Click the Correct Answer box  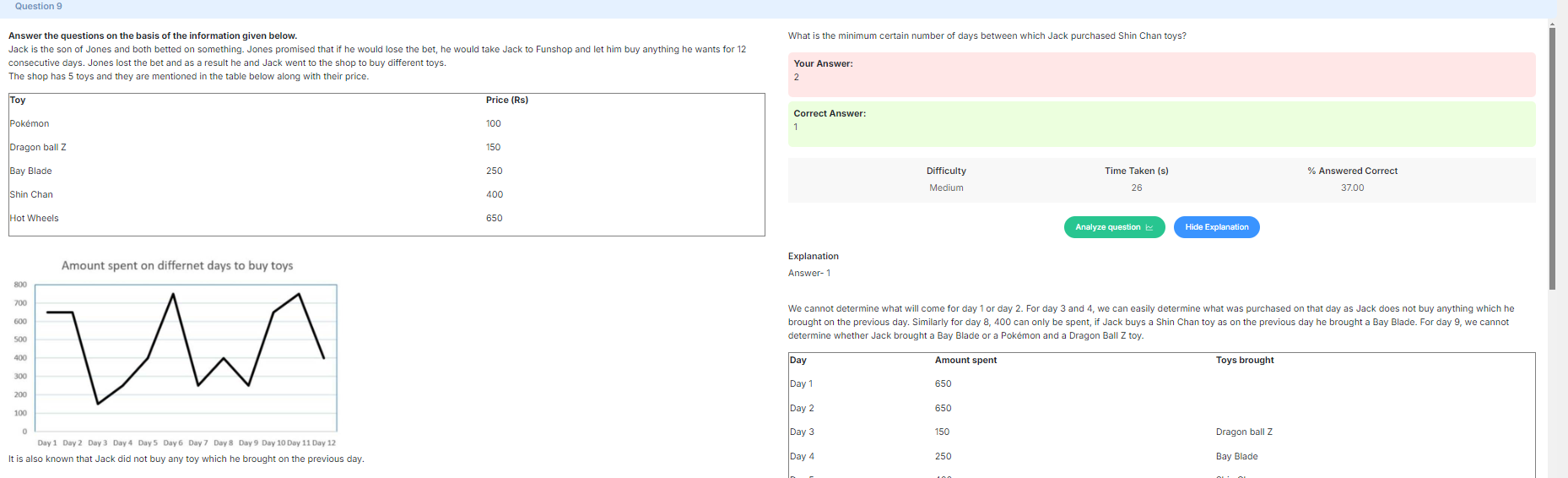coord(1161,124)
